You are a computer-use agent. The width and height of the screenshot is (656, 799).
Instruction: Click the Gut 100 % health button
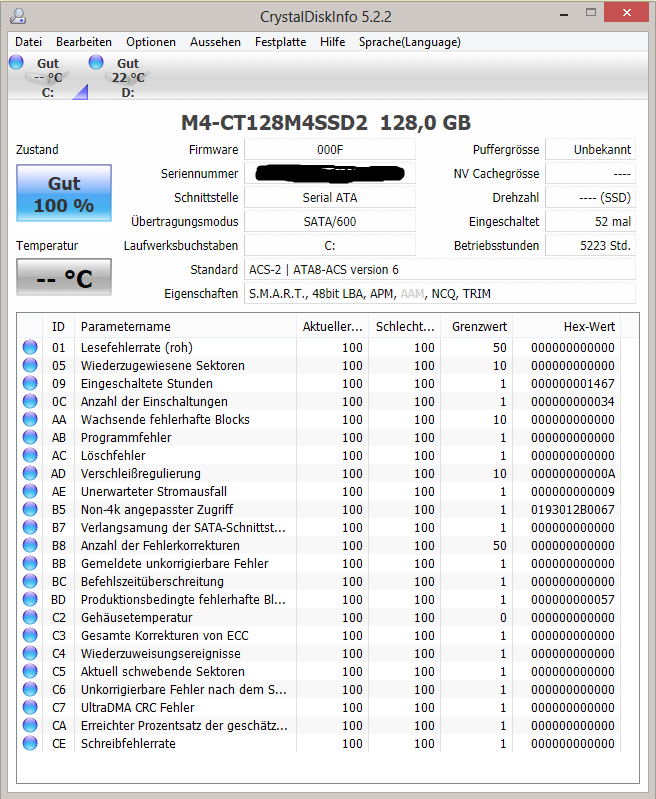pyautogui.click(x=64, y=193)
